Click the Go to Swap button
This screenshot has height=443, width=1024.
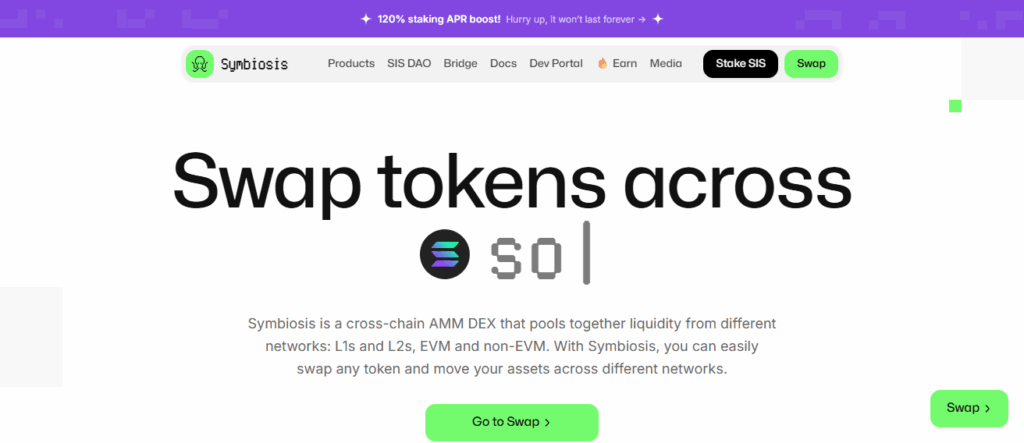coord(512,422)
